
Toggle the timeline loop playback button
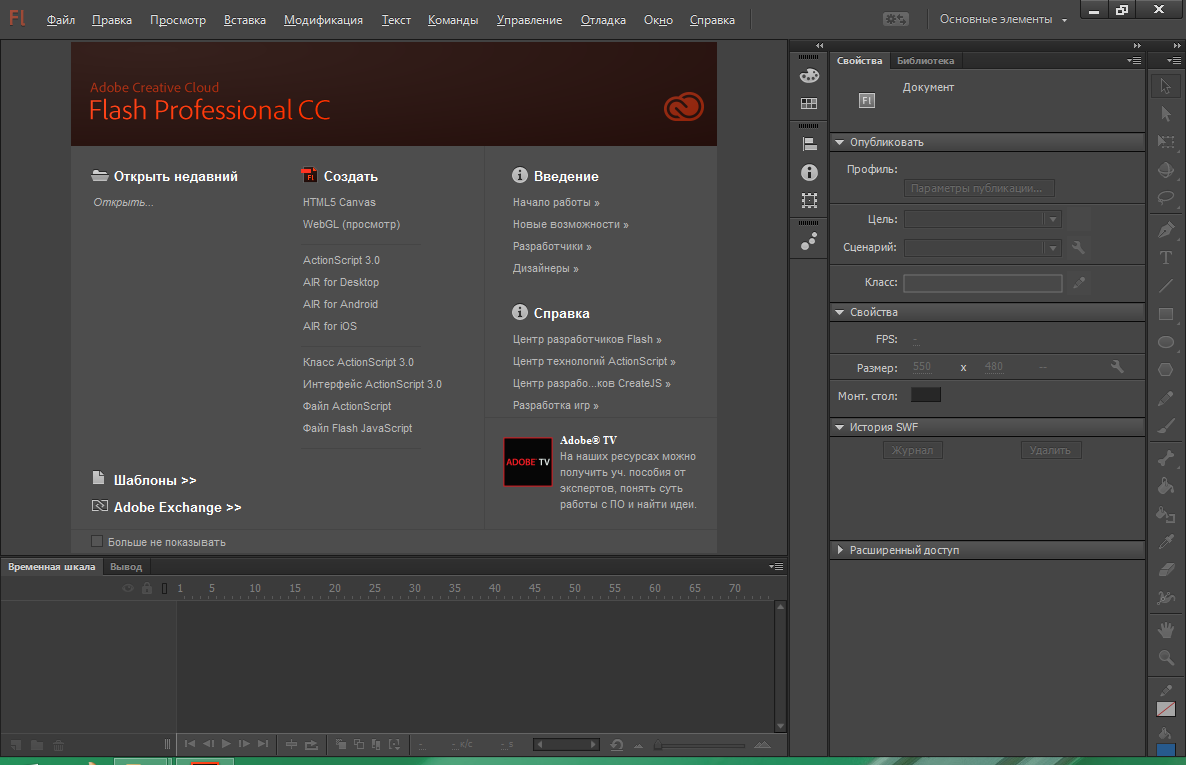[312, 745]
